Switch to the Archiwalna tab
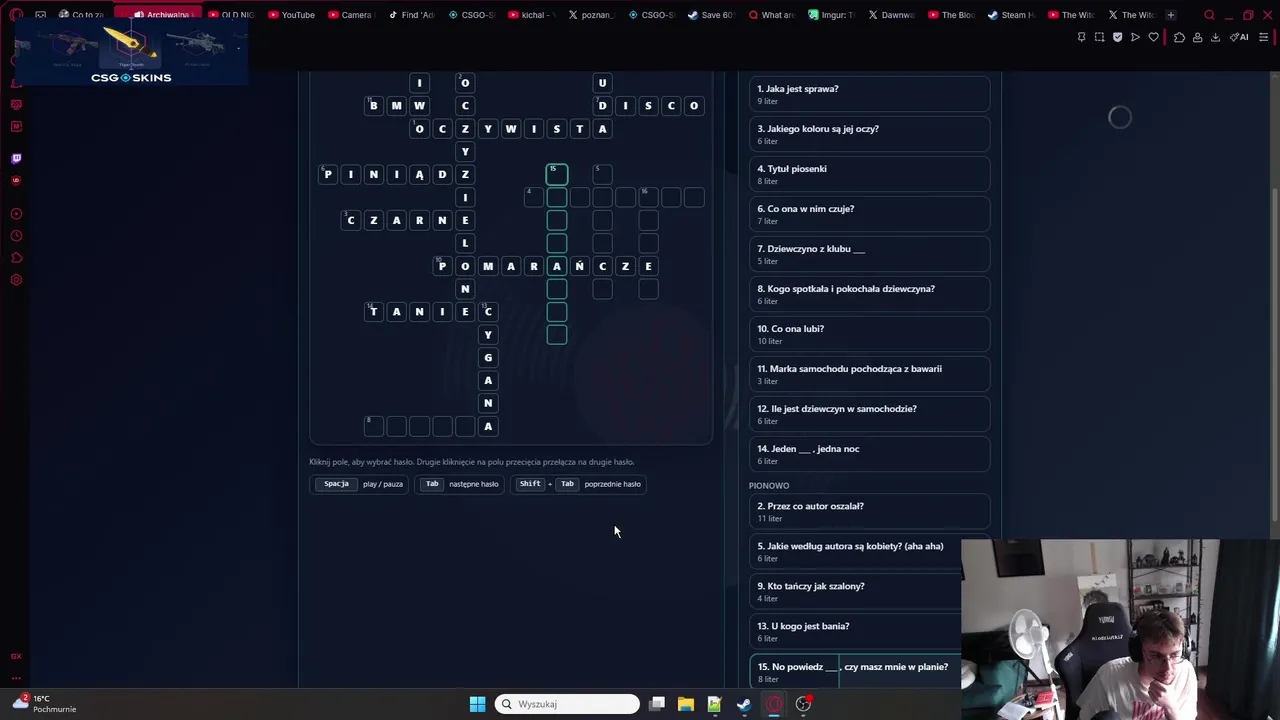 [x=160, y=15]
